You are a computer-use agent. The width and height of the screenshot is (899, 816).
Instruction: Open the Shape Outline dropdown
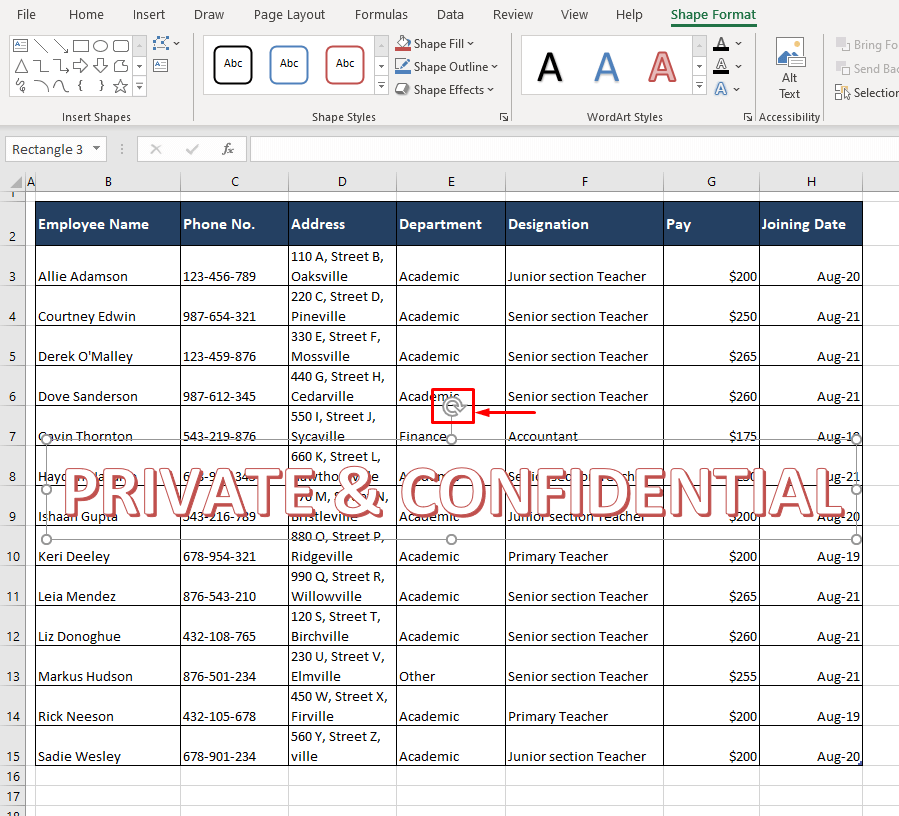coord(447,66)
